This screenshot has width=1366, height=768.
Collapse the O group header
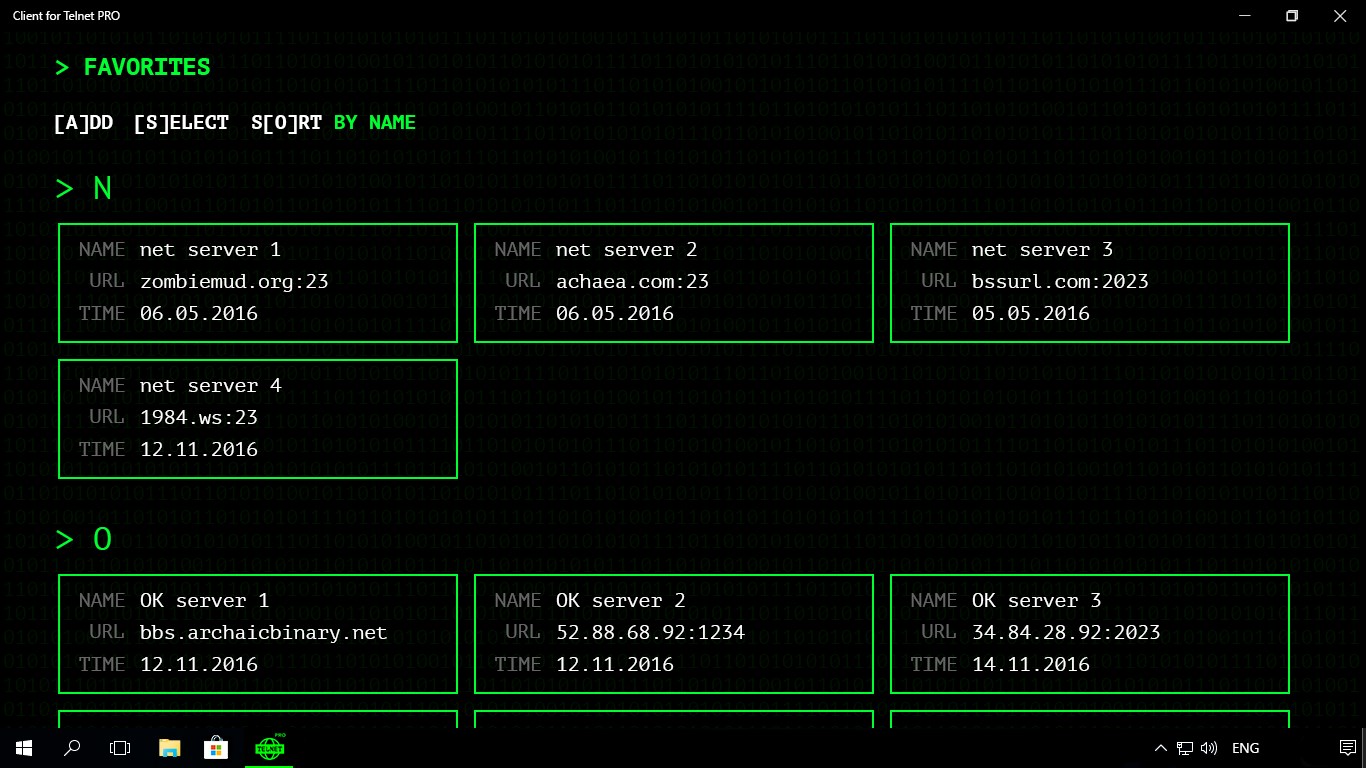click(84, 539)
